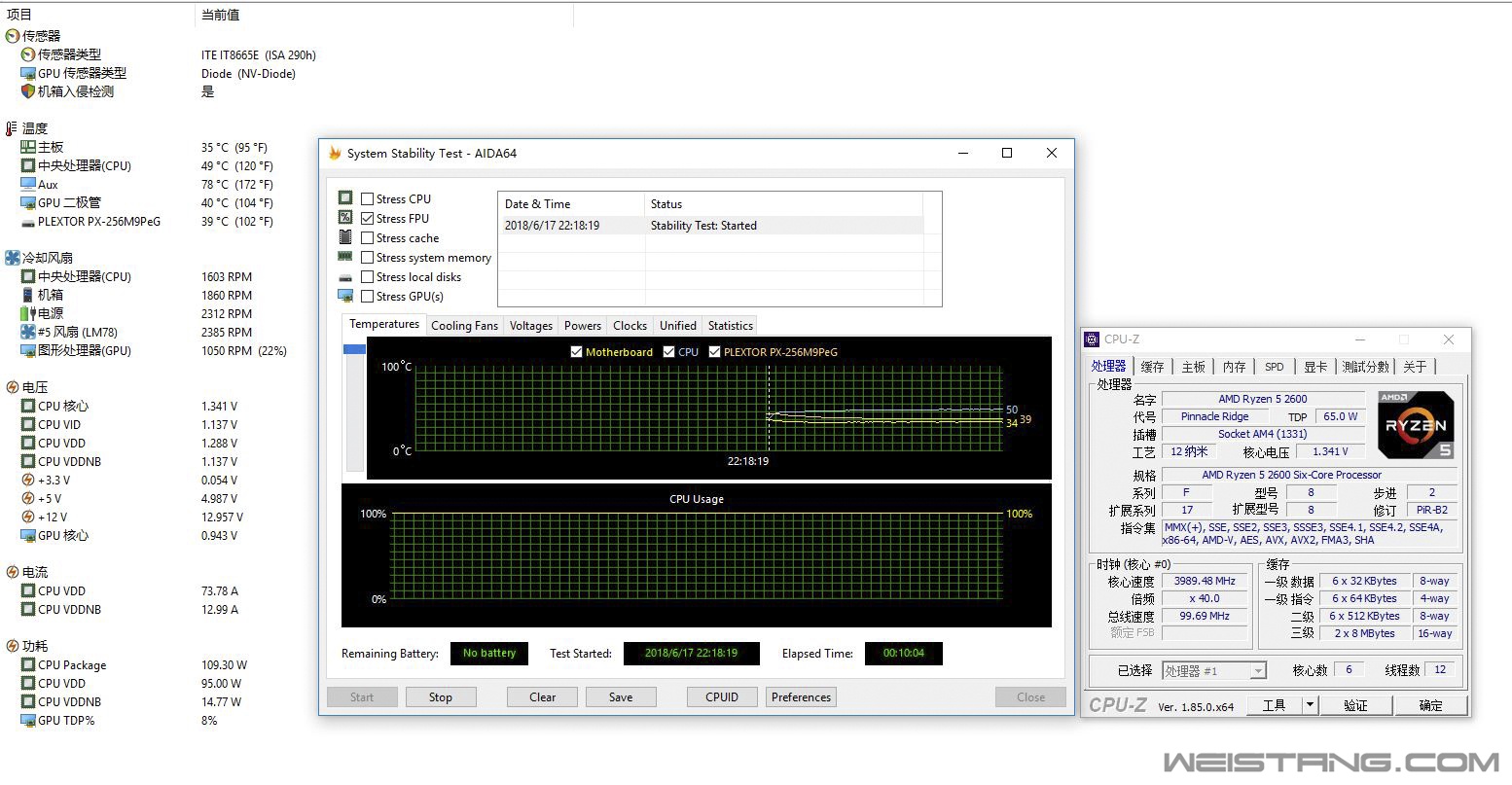Open Preferences in the stability test
Screen dimensions: 1512x785
point(802,696)
